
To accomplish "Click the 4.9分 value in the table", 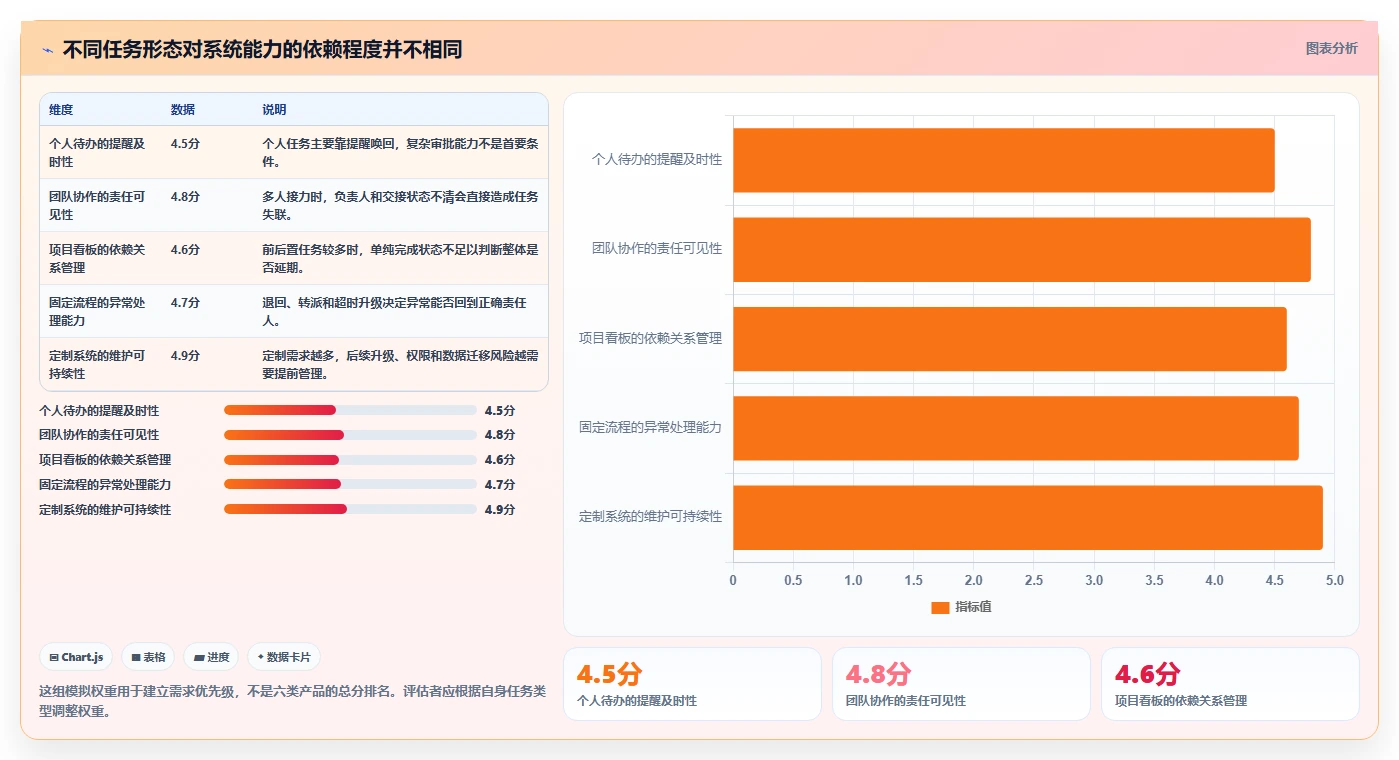I will pyautogui.click(x=185, y=356).
